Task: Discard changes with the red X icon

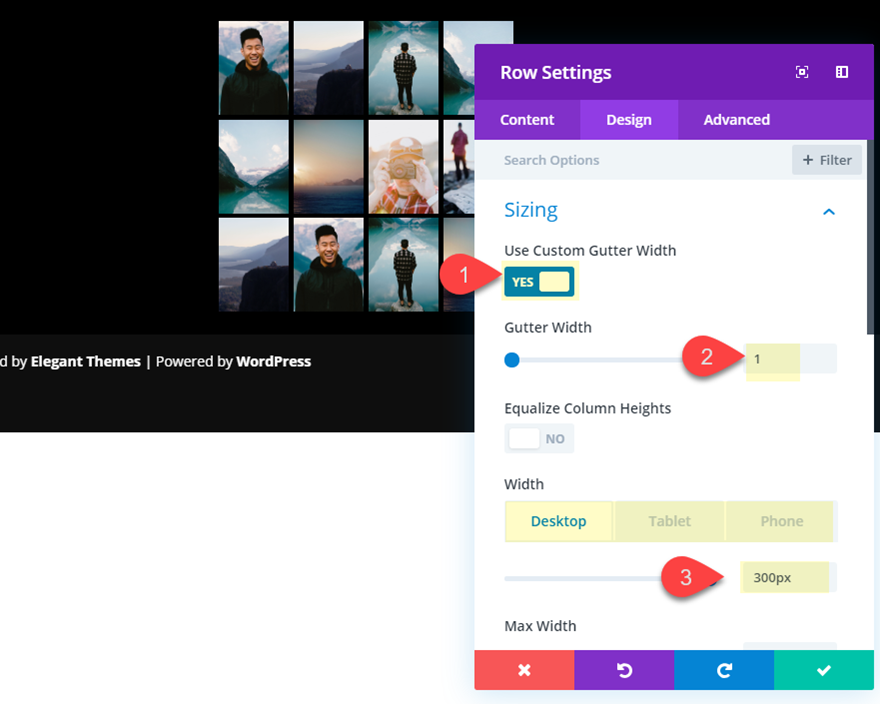Action: tap(524, 670)
